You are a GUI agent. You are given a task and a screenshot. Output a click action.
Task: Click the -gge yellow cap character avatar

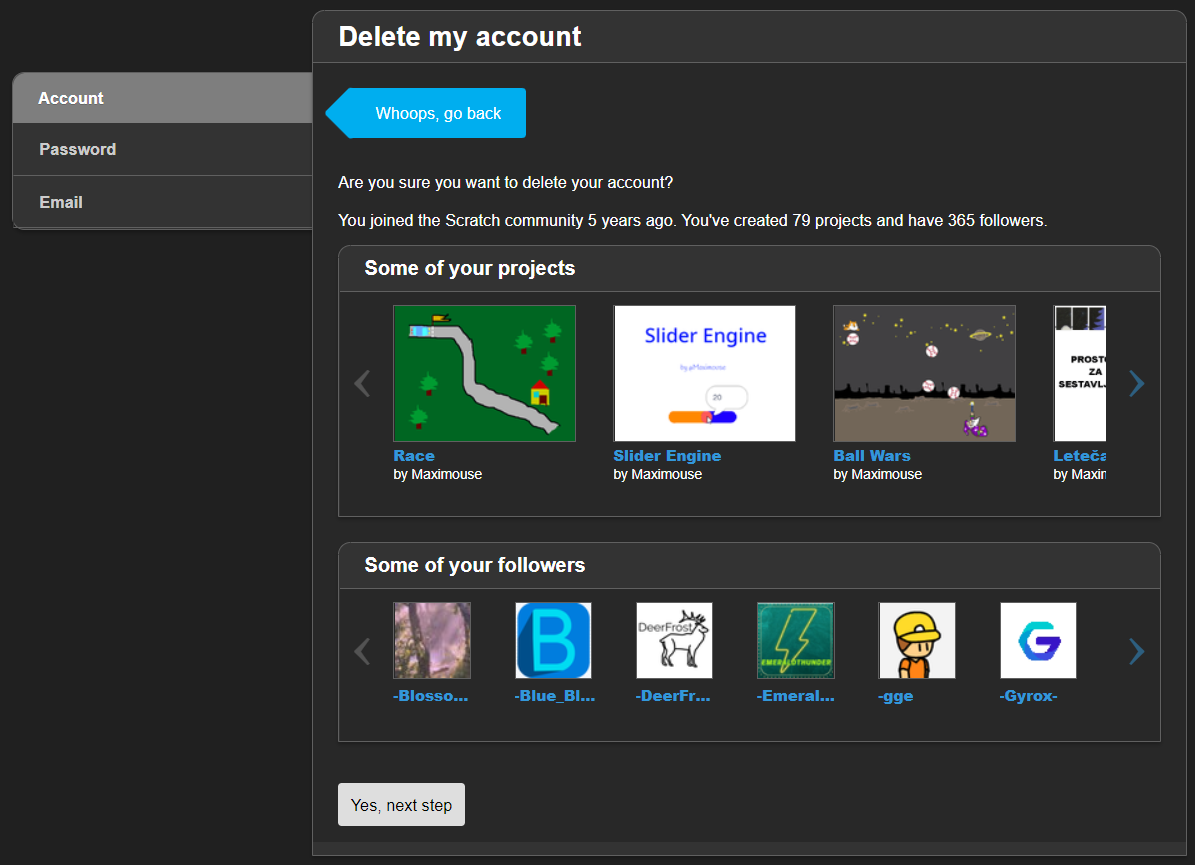[x=917, y=640]
